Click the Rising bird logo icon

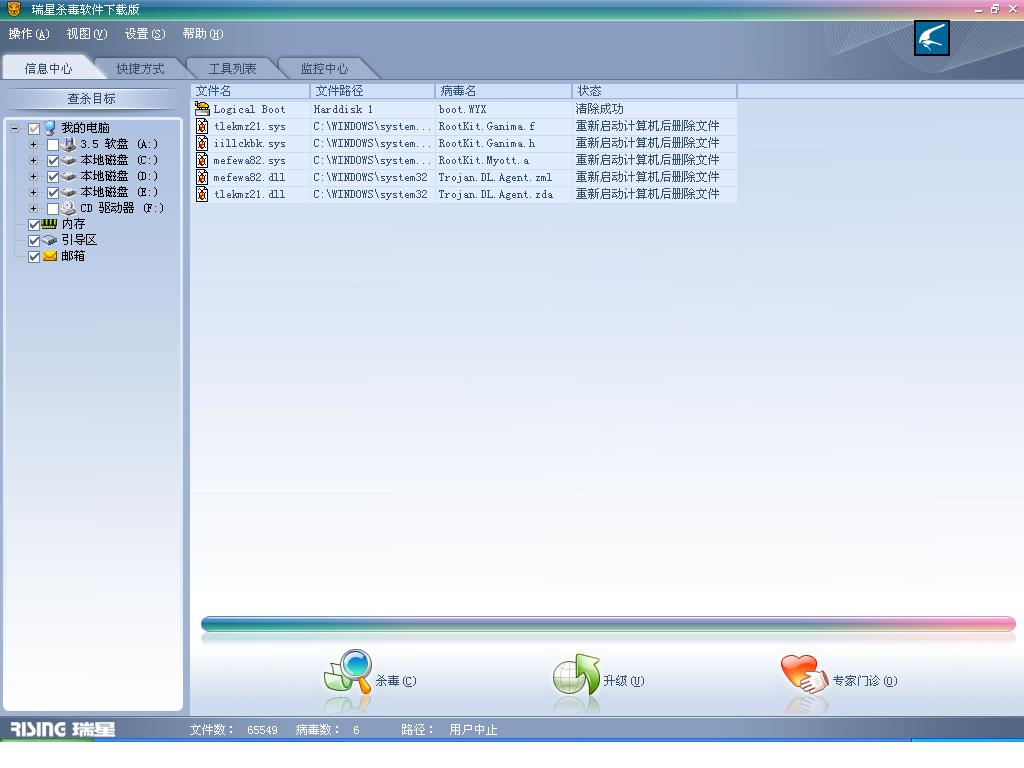click(x=931, y=38)
